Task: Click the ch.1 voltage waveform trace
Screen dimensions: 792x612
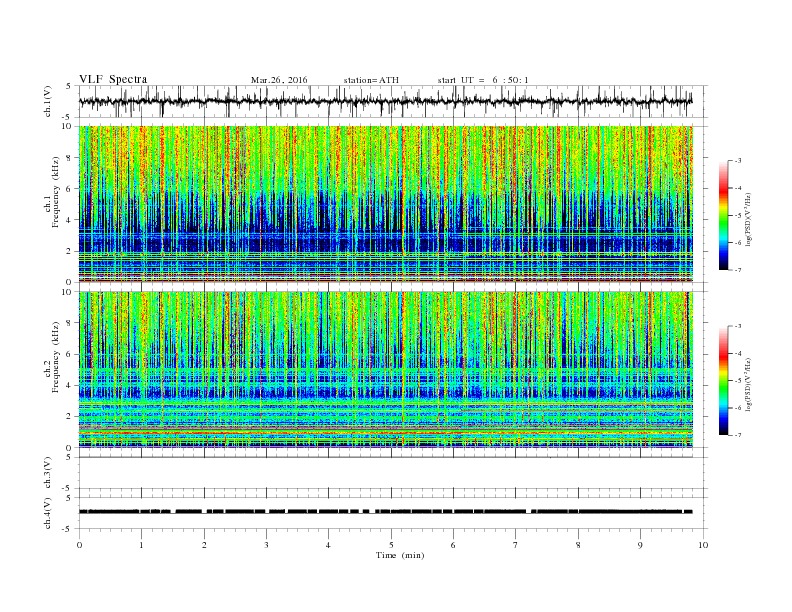Action: coord(386,101)
